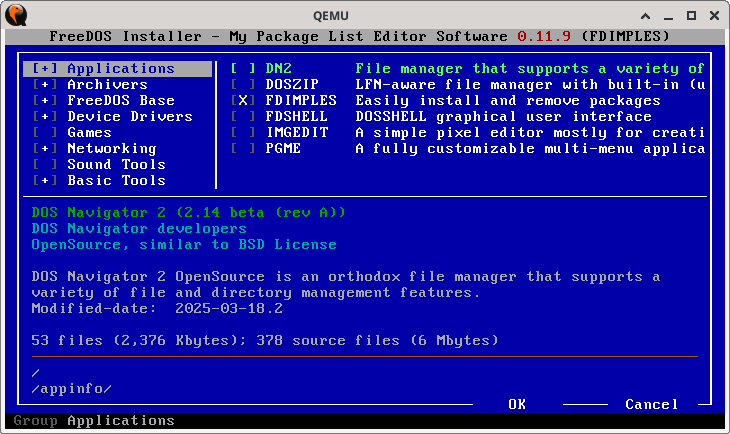Viewport: 730px width, 434px height.
Task: Check the DOSZIP package checkbox
Action: [243, 84]
